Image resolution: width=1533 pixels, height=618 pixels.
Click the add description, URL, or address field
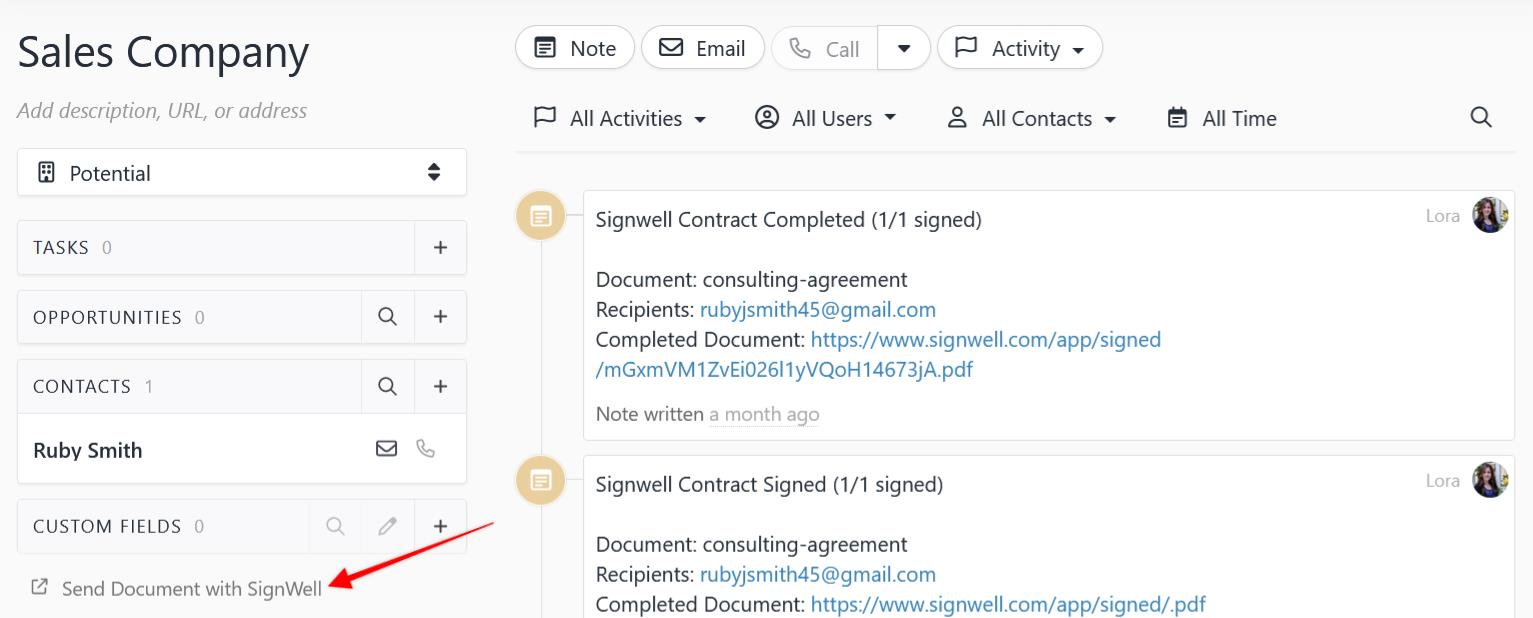pos(160,110)
